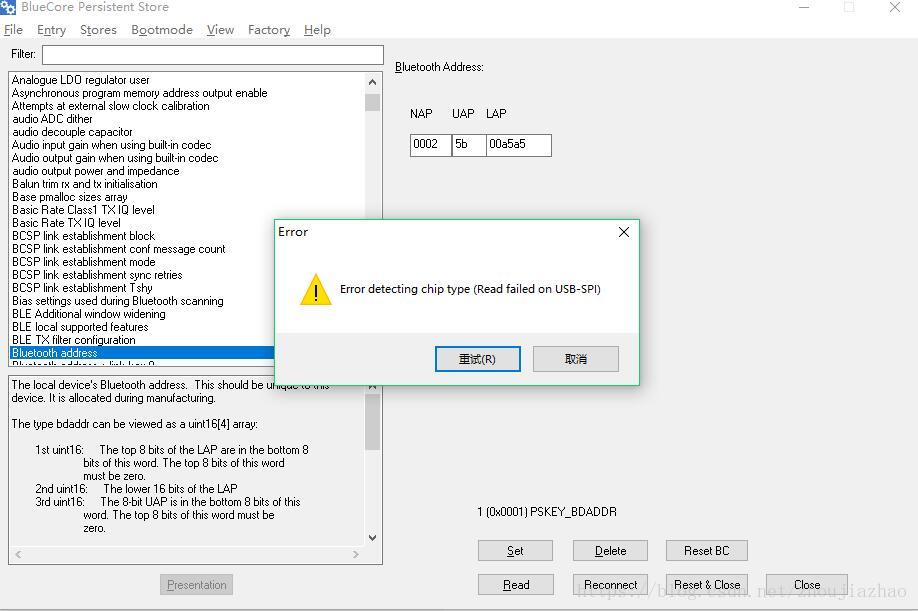This screenshot has height=611, width=918.
Task: Click description panel scroll down arrow
Action: (372, 537)
